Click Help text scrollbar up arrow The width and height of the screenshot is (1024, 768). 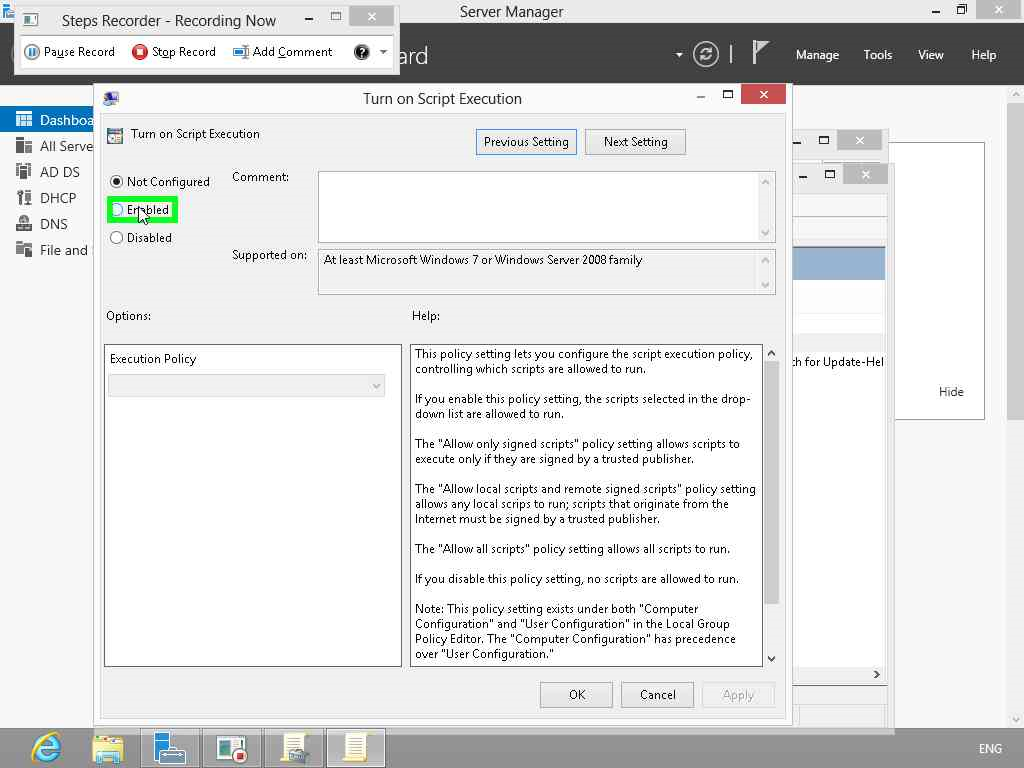click(x=771, y=353)
